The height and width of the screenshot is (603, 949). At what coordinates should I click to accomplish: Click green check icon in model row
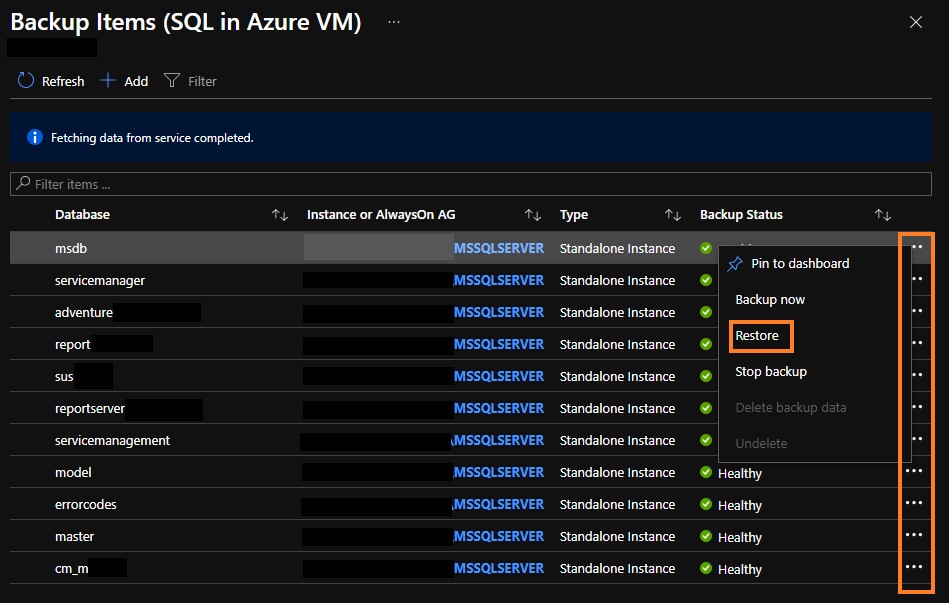[x=706, y=472]
